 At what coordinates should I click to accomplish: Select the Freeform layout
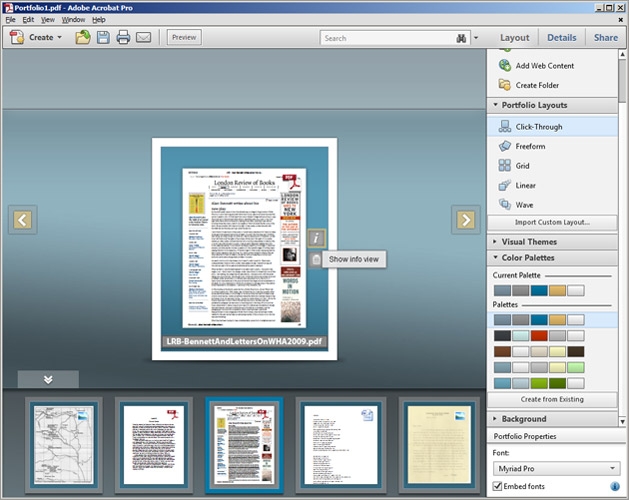pos(552,146)
